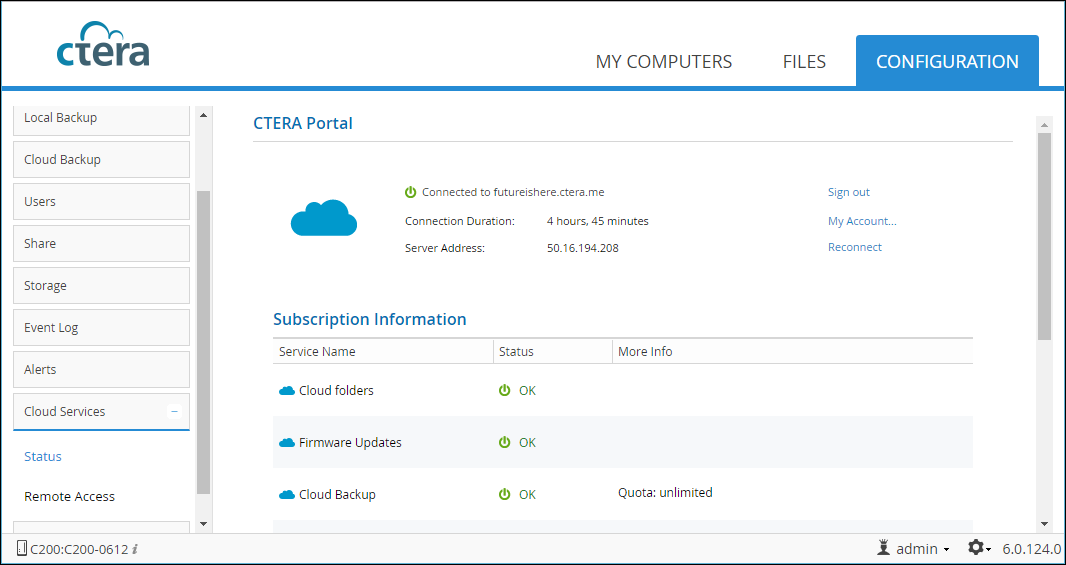Open the Share section
The image size is (1066, 565).
[101, 243]
